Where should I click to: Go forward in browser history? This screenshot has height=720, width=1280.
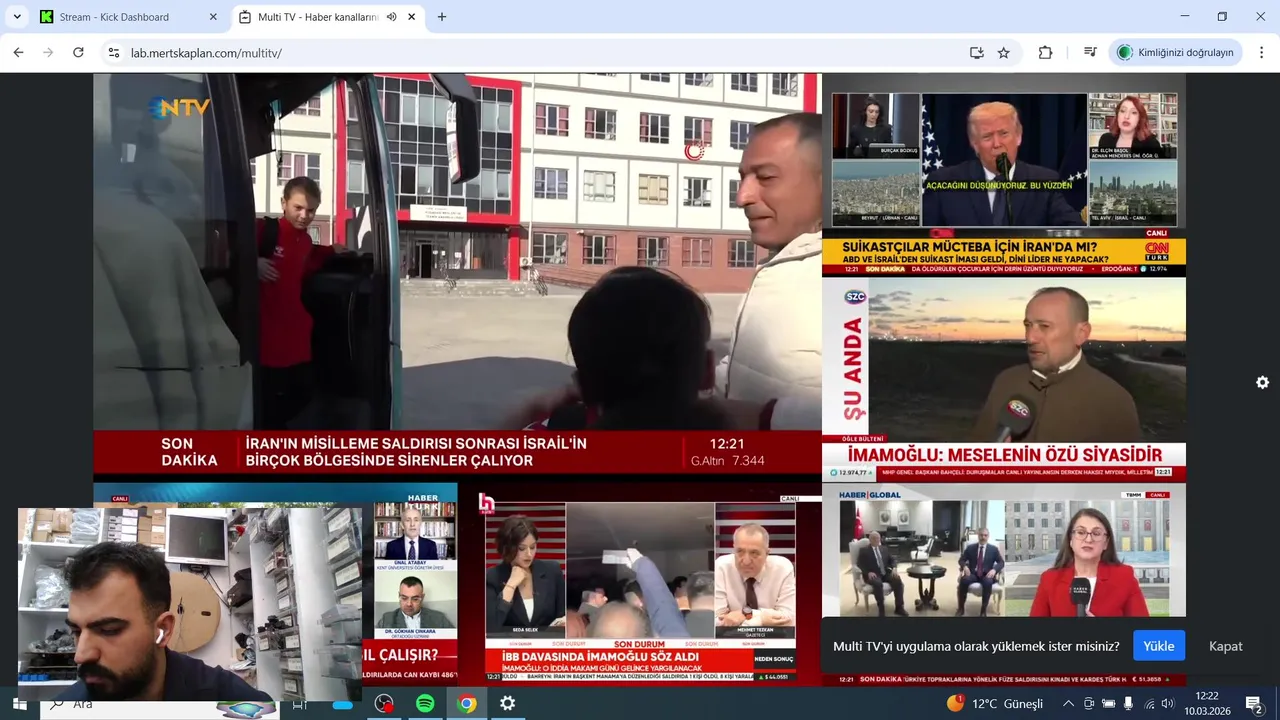tap(48, 53)
